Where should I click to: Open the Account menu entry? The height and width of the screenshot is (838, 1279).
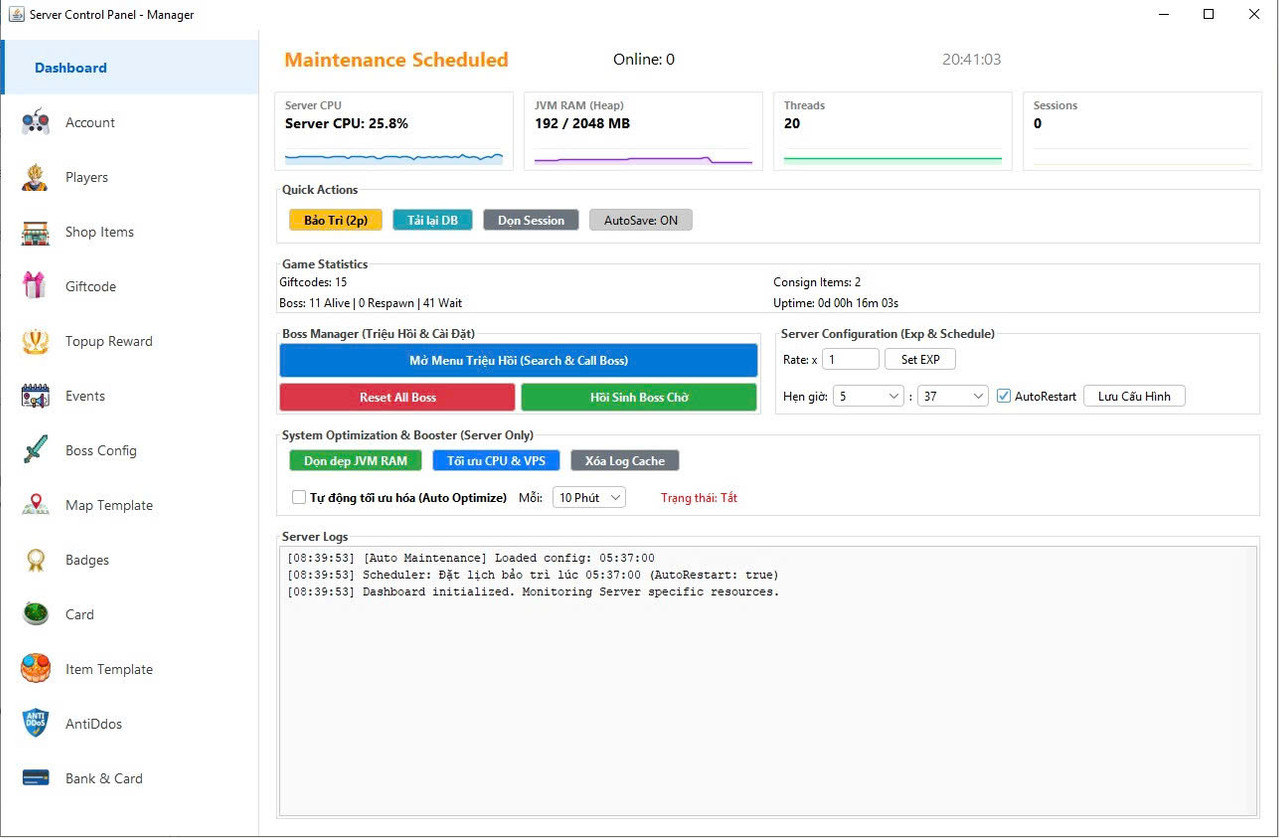[130, 122]
